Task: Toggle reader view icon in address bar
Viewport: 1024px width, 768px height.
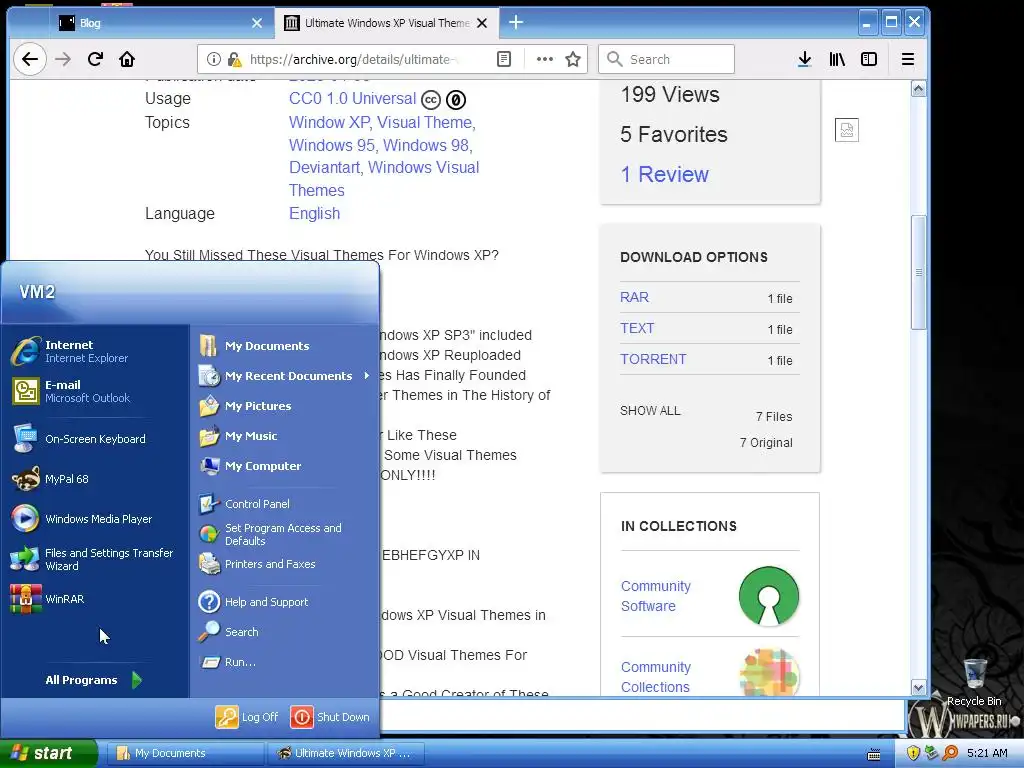Action: point(504,59)
